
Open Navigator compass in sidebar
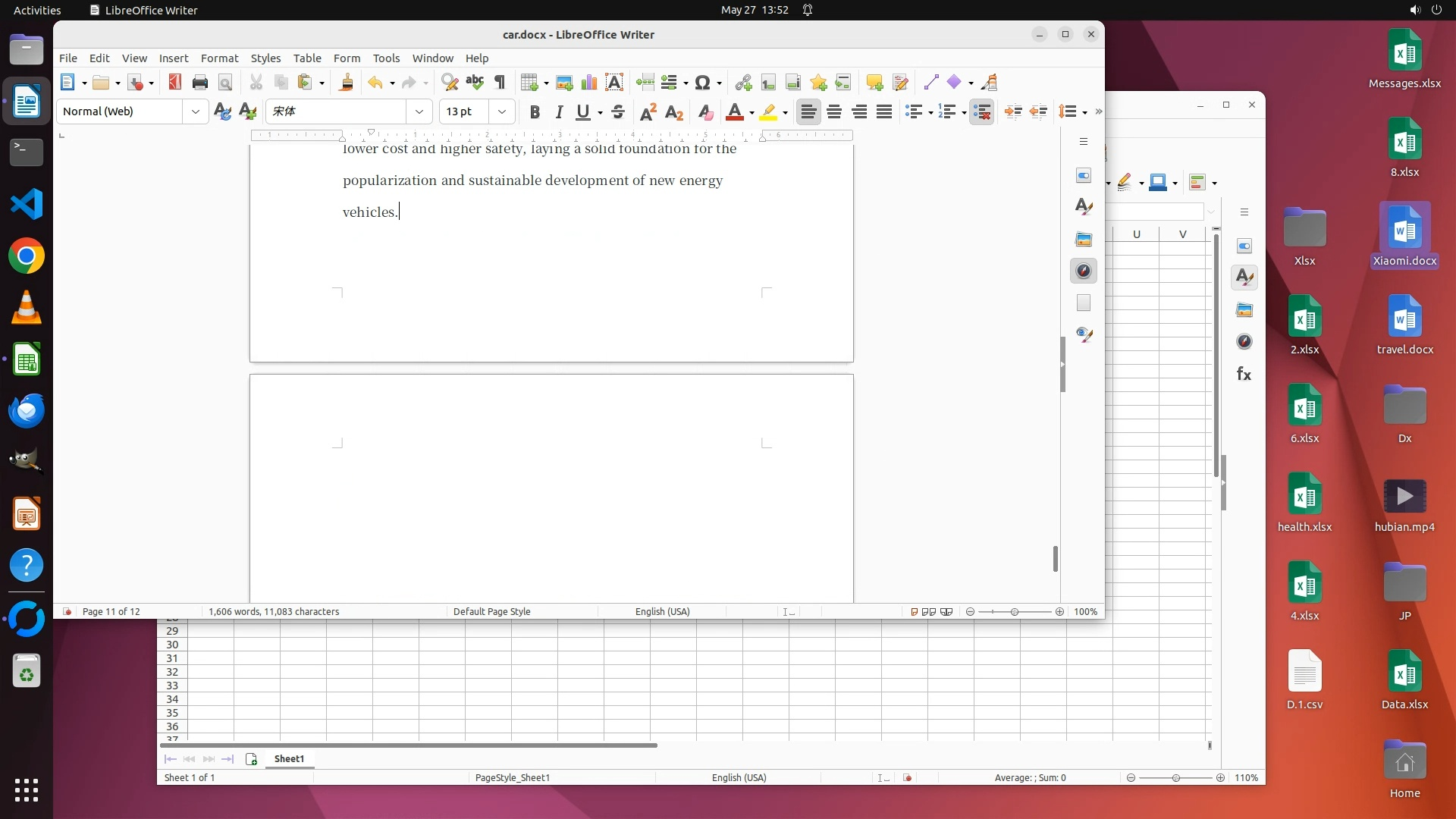click(1084, 271)
